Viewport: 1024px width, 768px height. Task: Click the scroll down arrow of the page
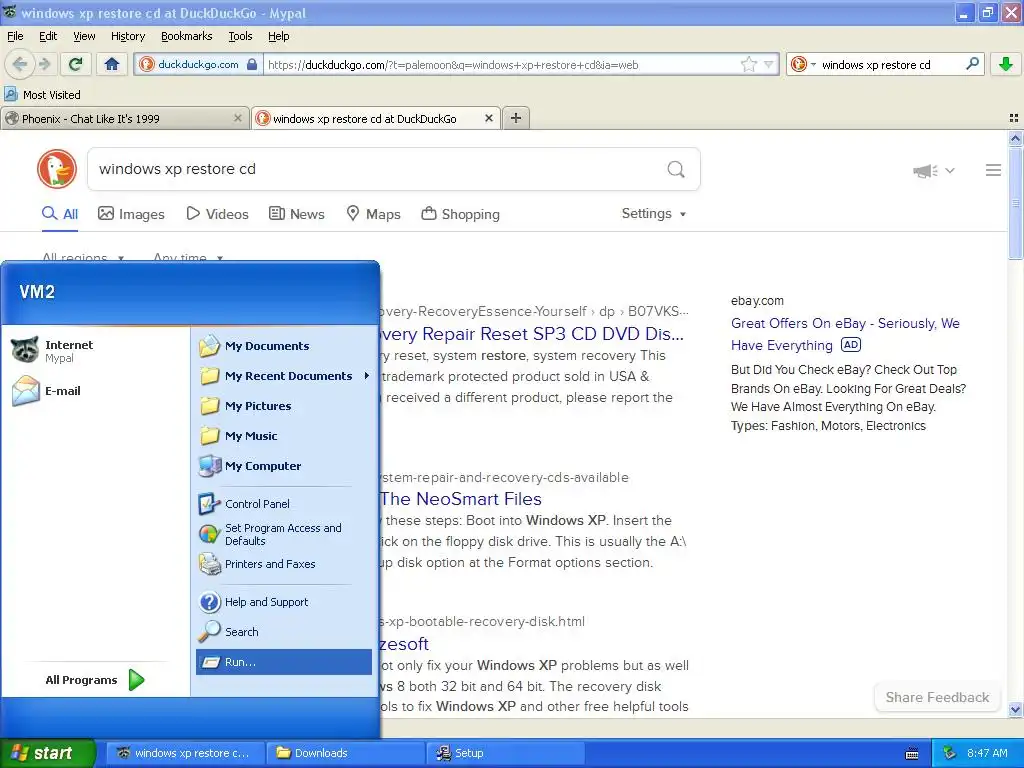[x=1015, y=709]
